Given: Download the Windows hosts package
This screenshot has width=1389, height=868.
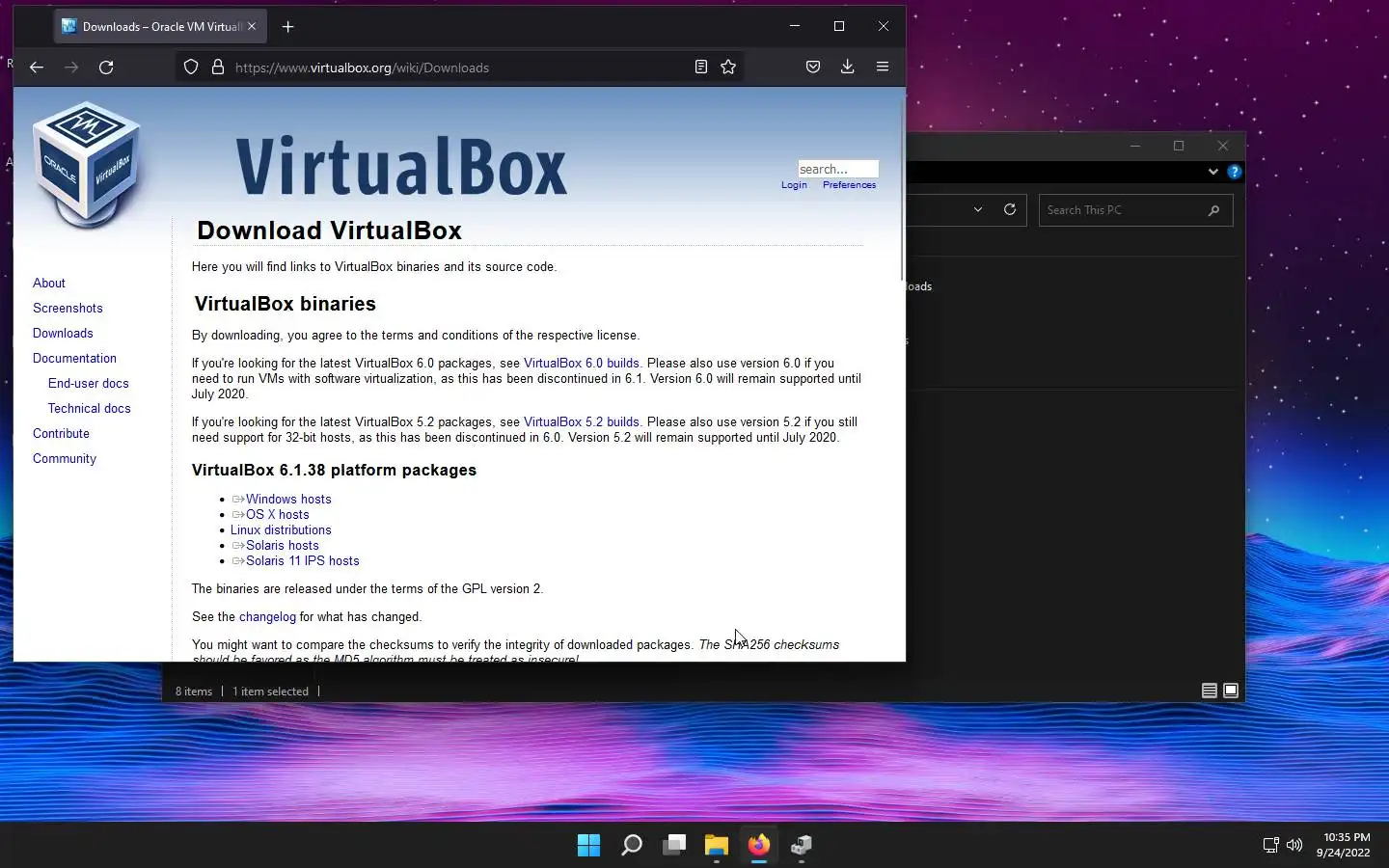Looking at the screenshot, I should 287,500.
